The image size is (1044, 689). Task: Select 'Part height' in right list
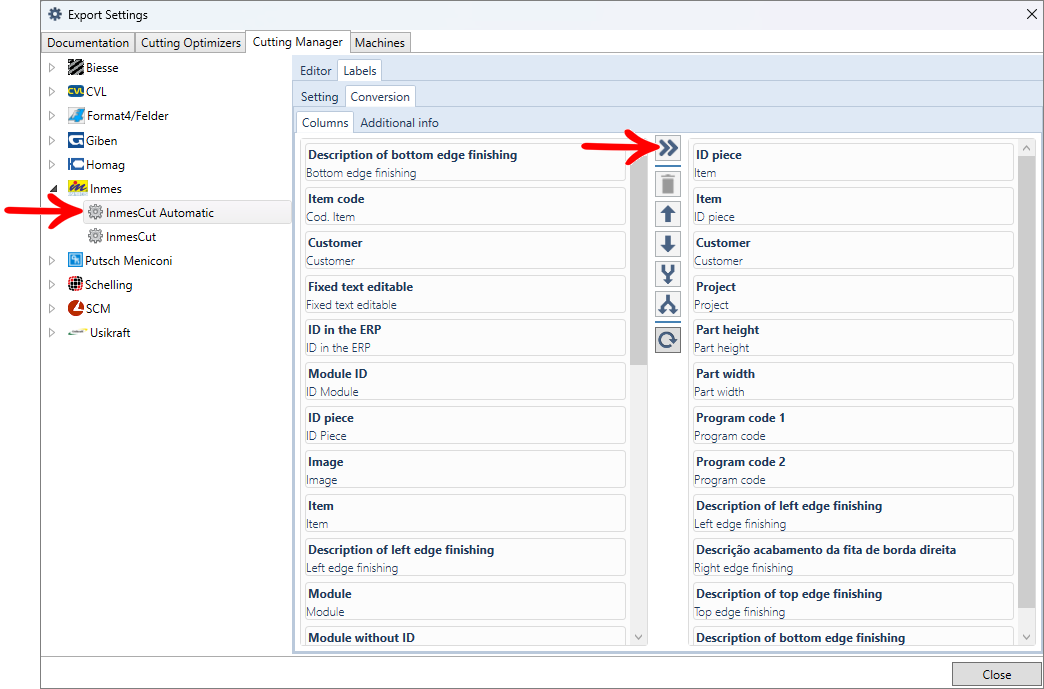(854, 338)
